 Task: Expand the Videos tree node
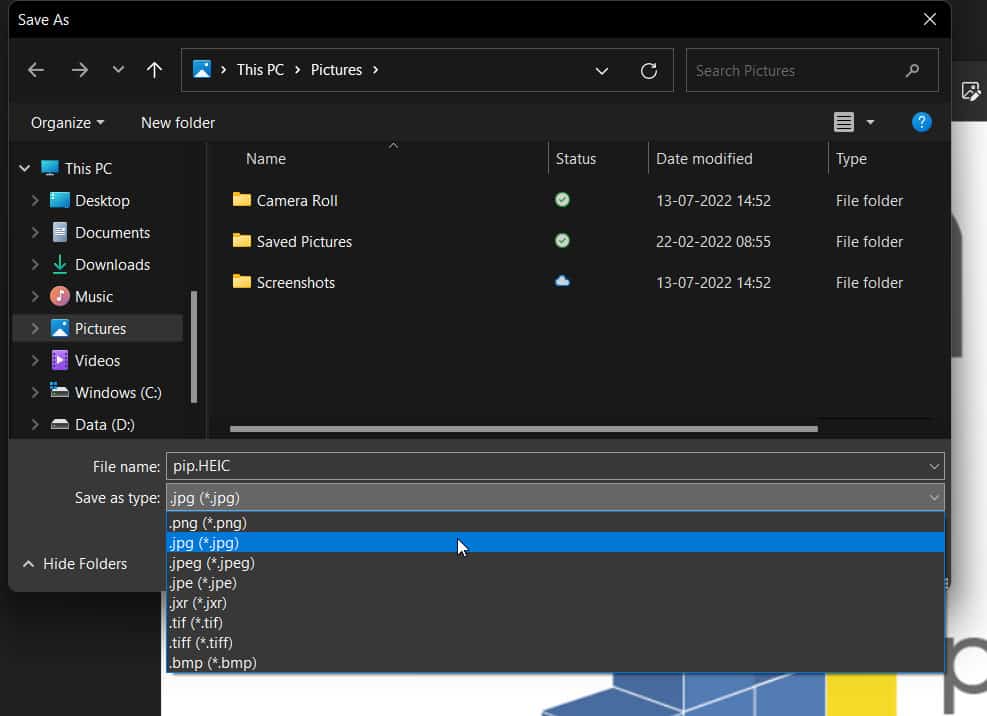tap(35, 361)
